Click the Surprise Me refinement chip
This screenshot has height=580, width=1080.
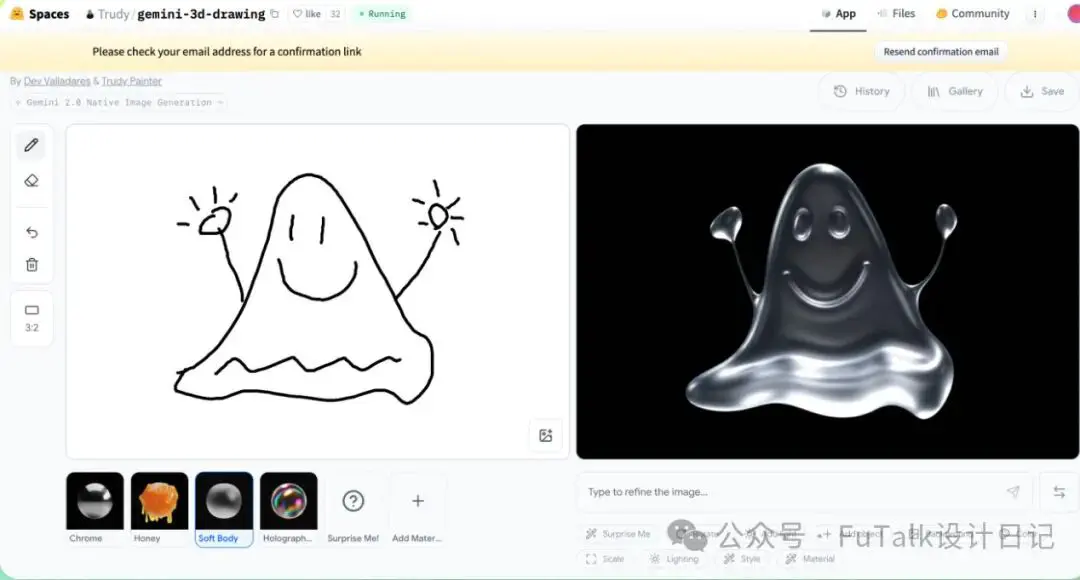click(x=618, y=534)
